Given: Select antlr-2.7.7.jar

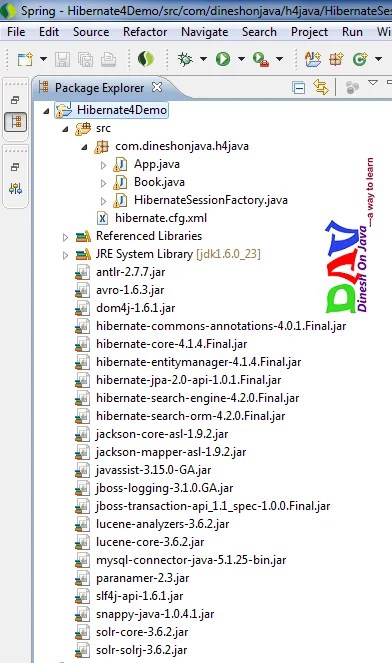Looking at the screenshot, I should click(120, 272).
